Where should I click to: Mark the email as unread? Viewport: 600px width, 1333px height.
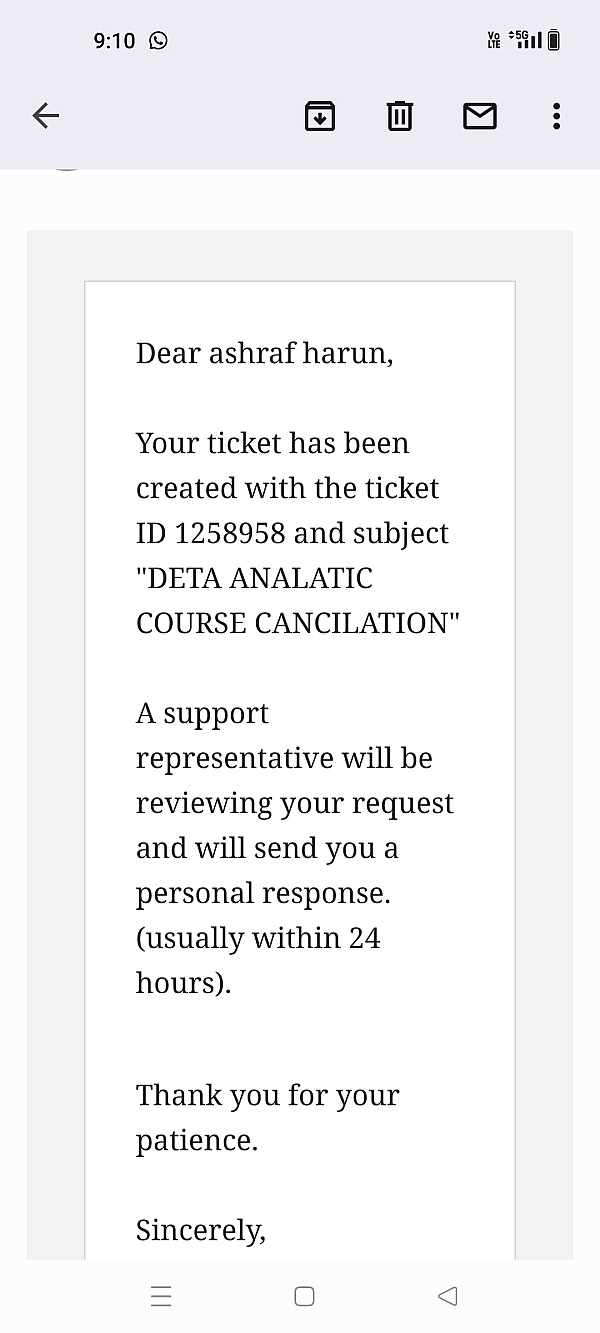click(x=480, y=116)
